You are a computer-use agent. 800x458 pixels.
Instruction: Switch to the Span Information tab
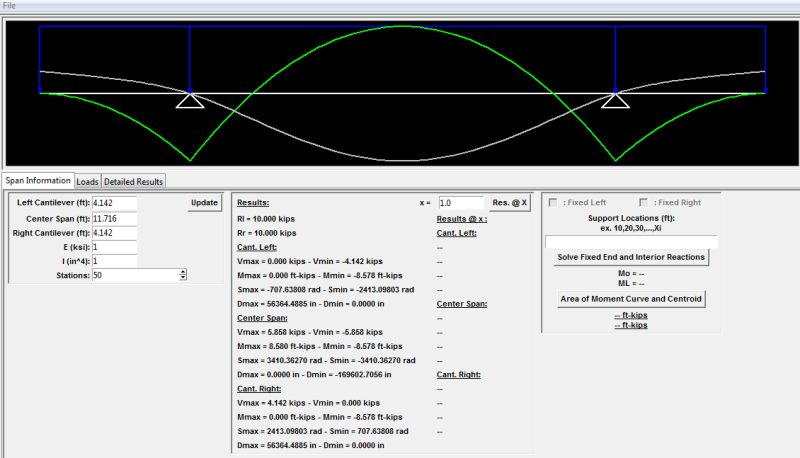click(x=38, y=181)
